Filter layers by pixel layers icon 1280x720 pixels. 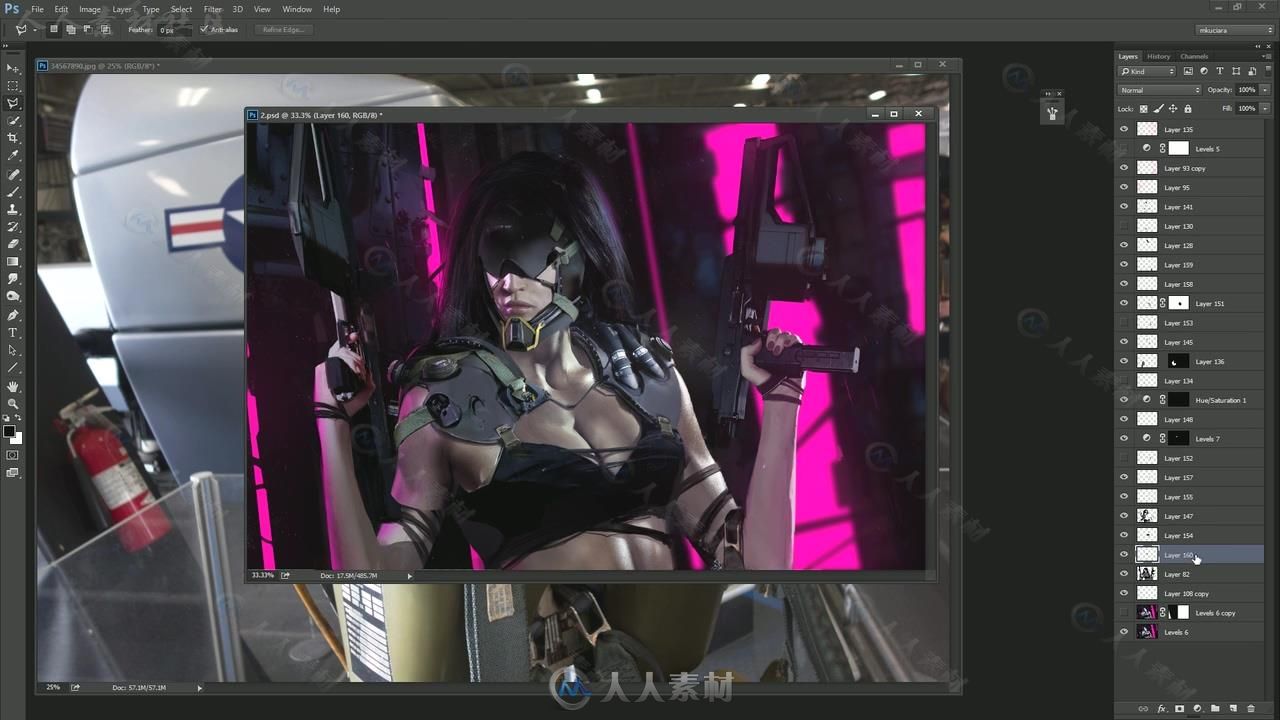tap(1188, 72)
